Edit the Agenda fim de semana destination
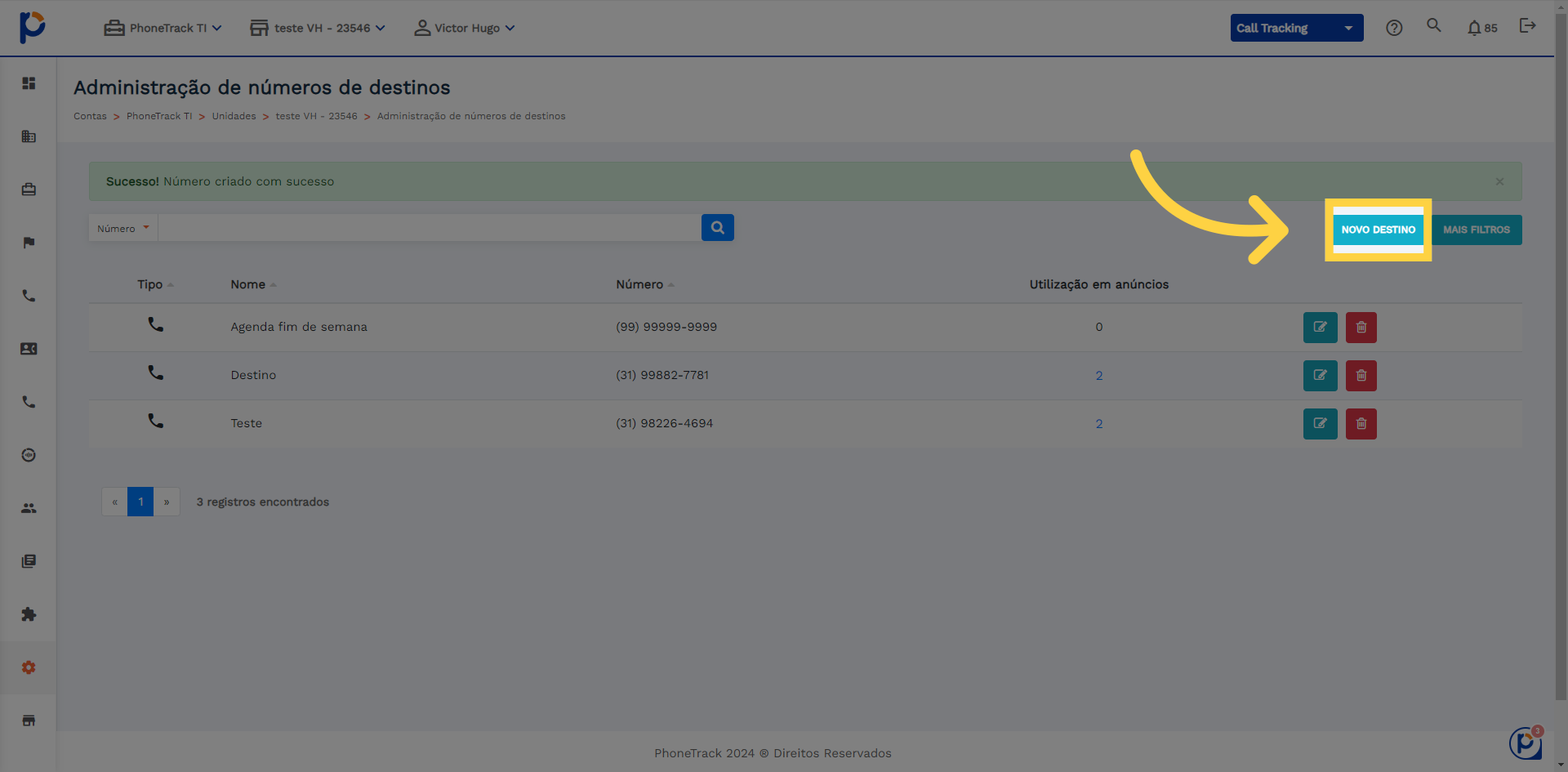Image resolution: width=1568 pixels, height=772 pixels. coord(1321,328)
